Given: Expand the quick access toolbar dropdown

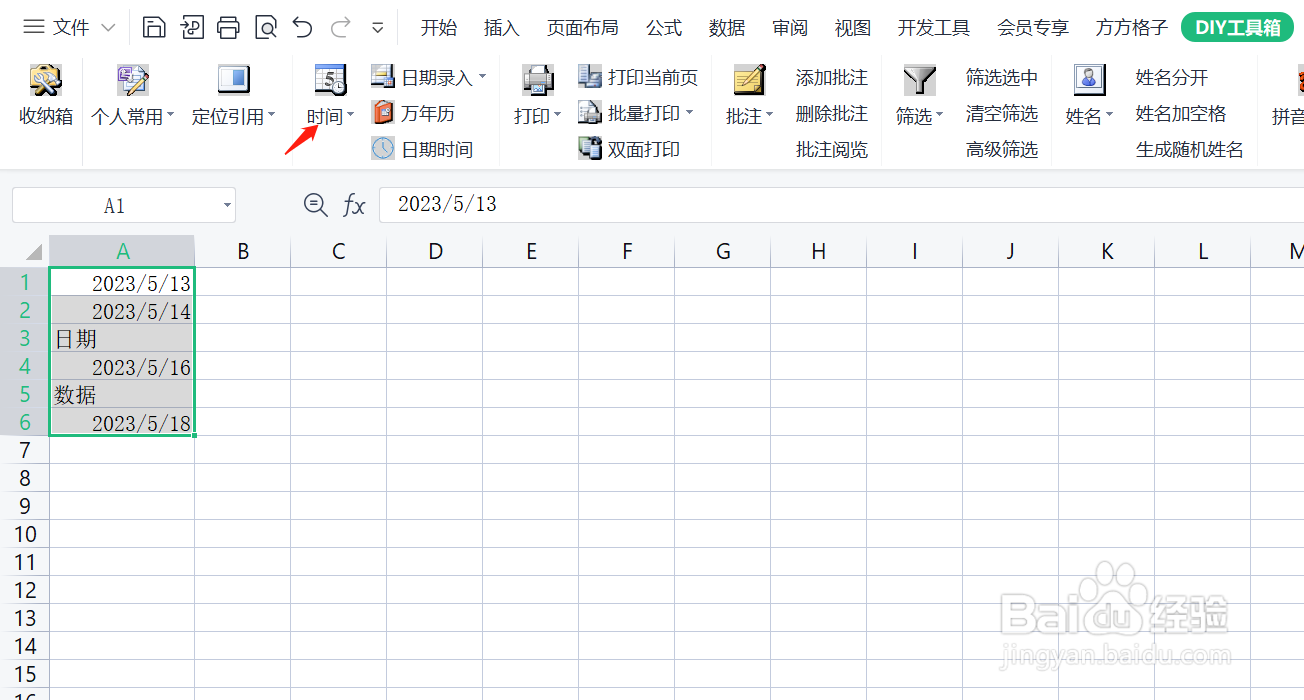Looking at the screenshot, I should [377, 28].
